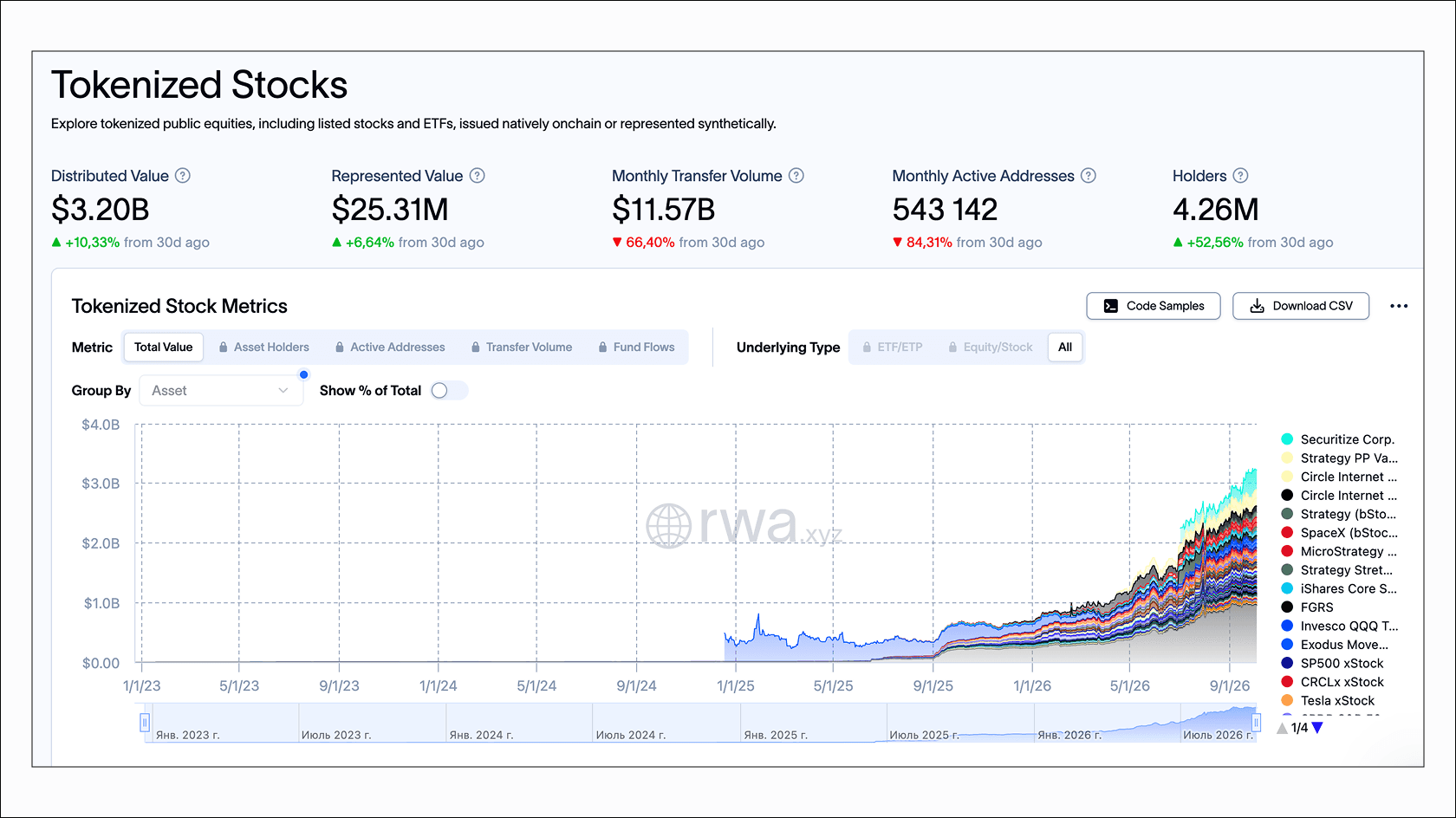Click Tesla xStock legend color marker
1456x818 pixels.
[1287, 700]
